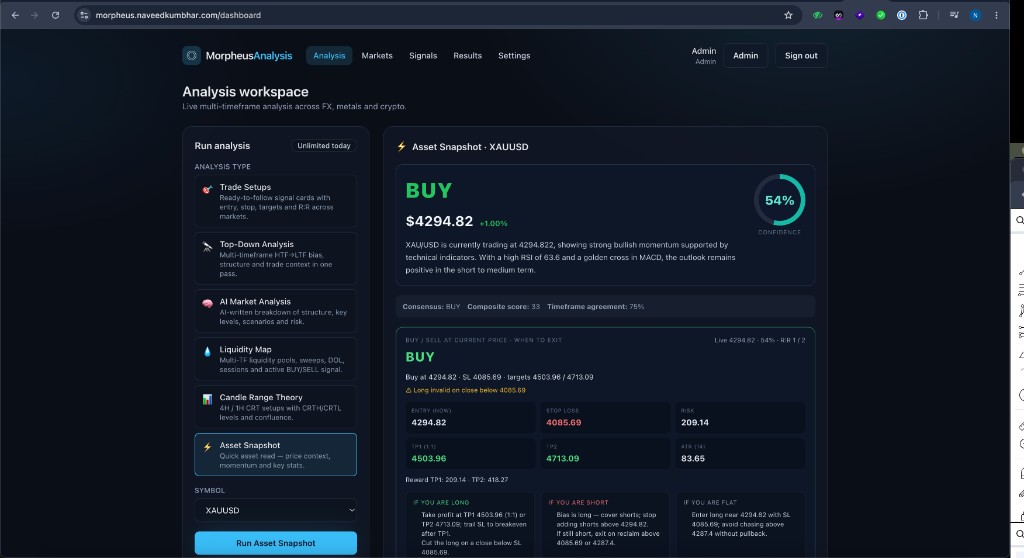Click Composite score: 33 text
Image resolution: width=1024 pixels, height=558 pixels.
click(x=504, y=306)
